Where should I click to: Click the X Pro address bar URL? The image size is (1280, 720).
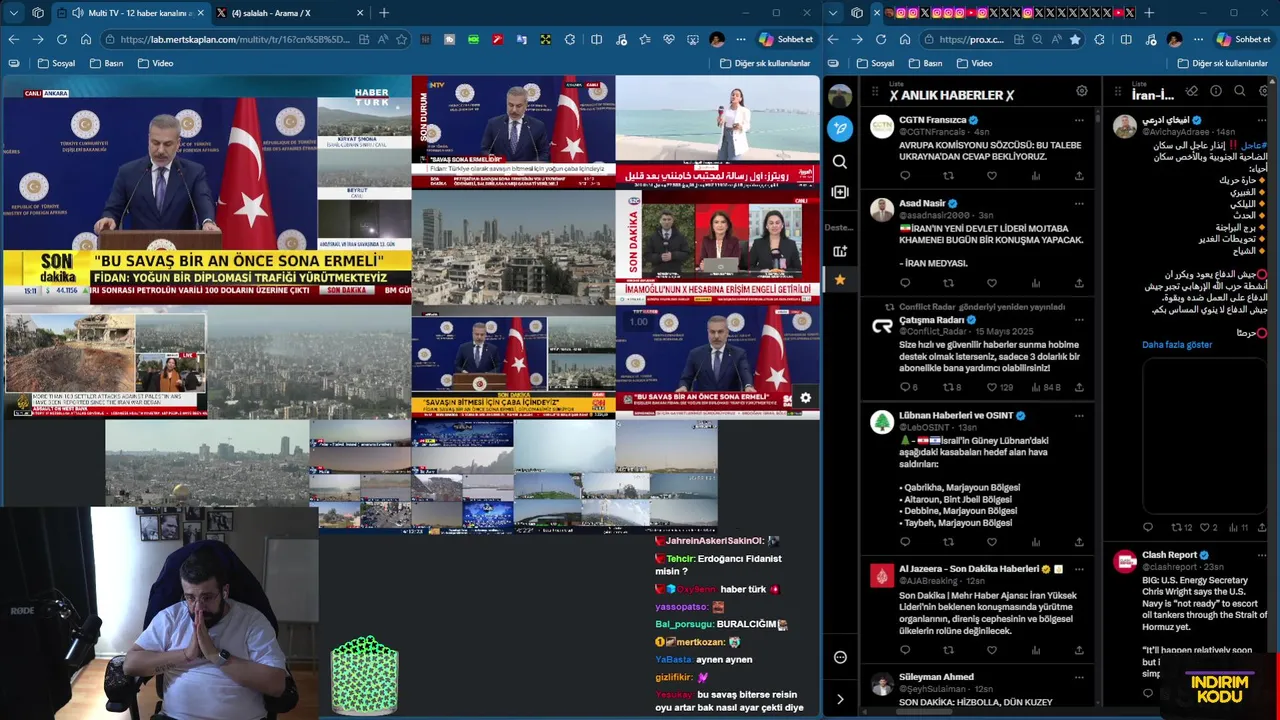[x=971, y=39]
